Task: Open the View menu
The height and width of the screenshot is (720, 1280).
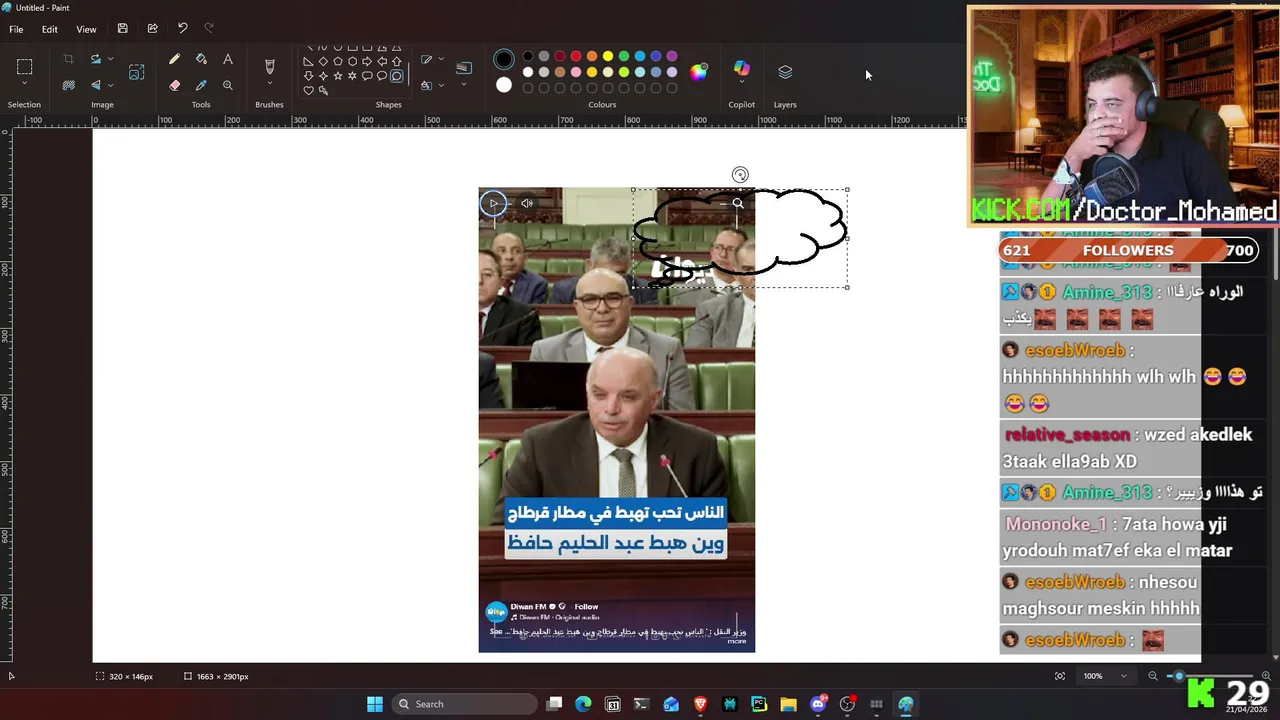Action: [x=86, y=29]
